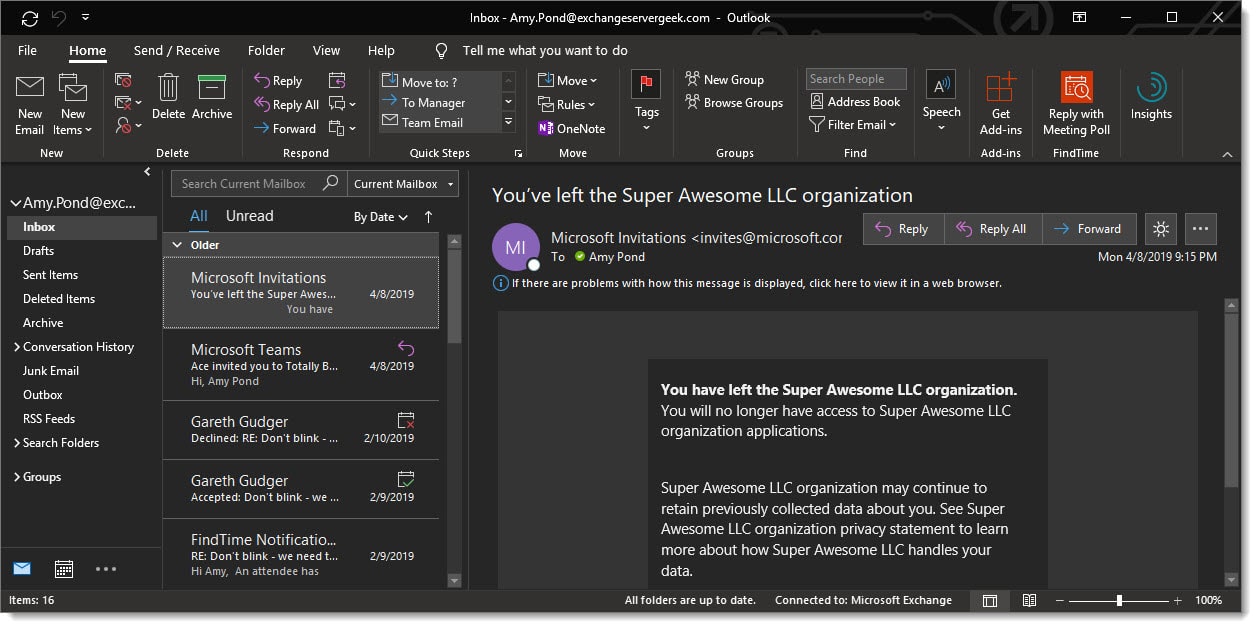Open the Current Mailbox search scope dropdown
The width and height of the screenshot is (1257, 628).
click(403, 184)
